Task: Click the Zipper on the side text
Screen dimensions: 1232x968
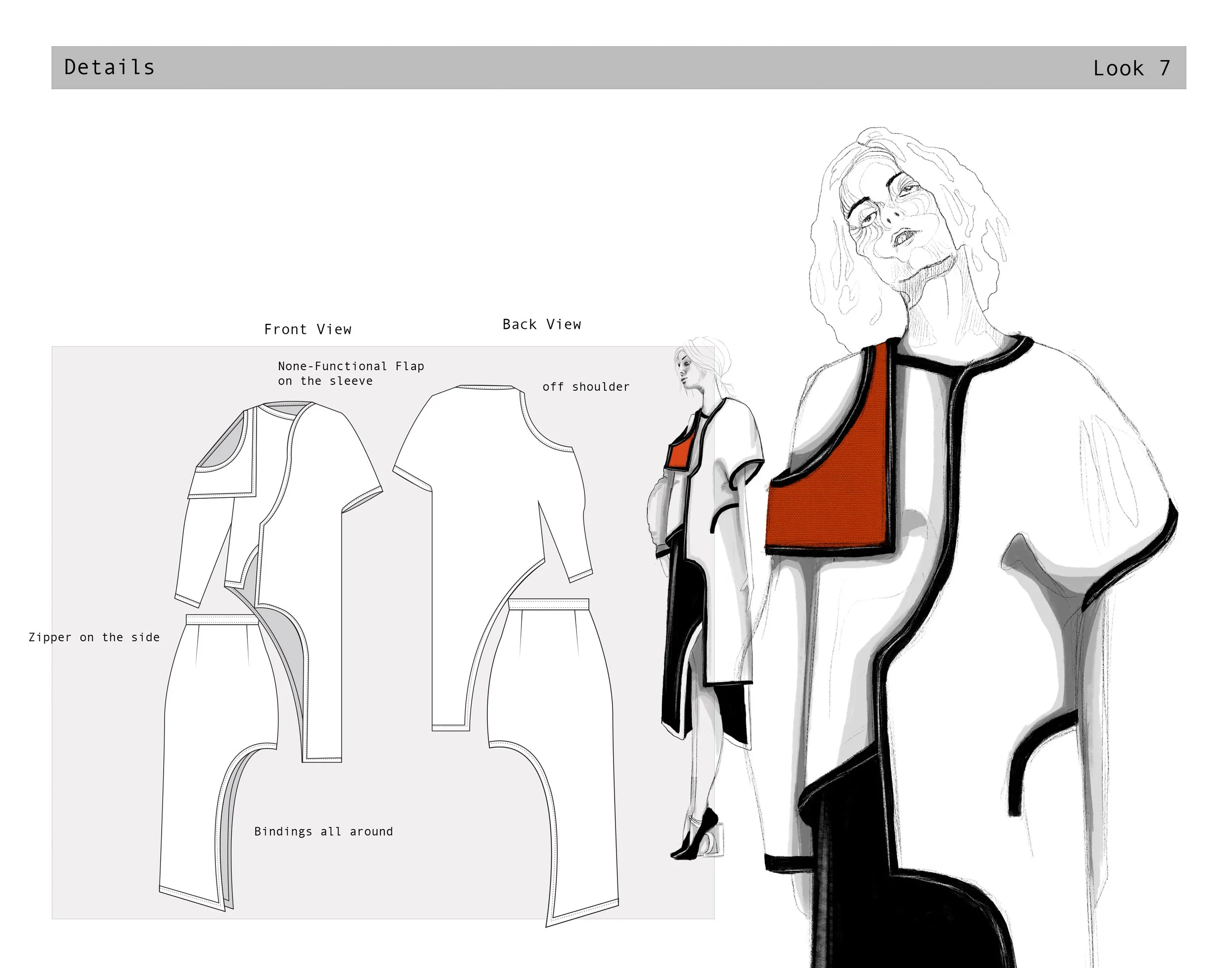Action: point(94,638)
